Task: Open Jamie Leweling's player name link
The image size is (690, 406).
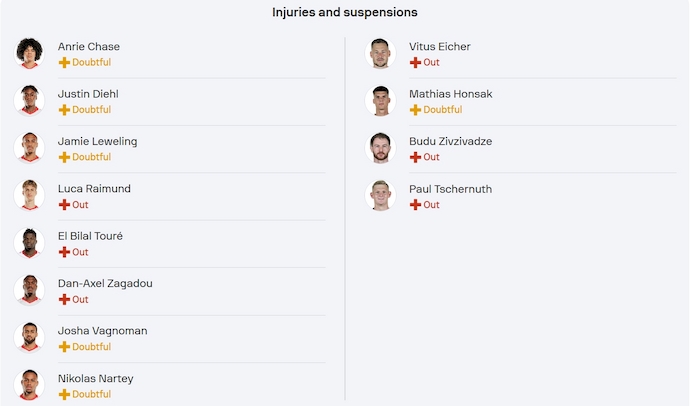Action: 97,141
